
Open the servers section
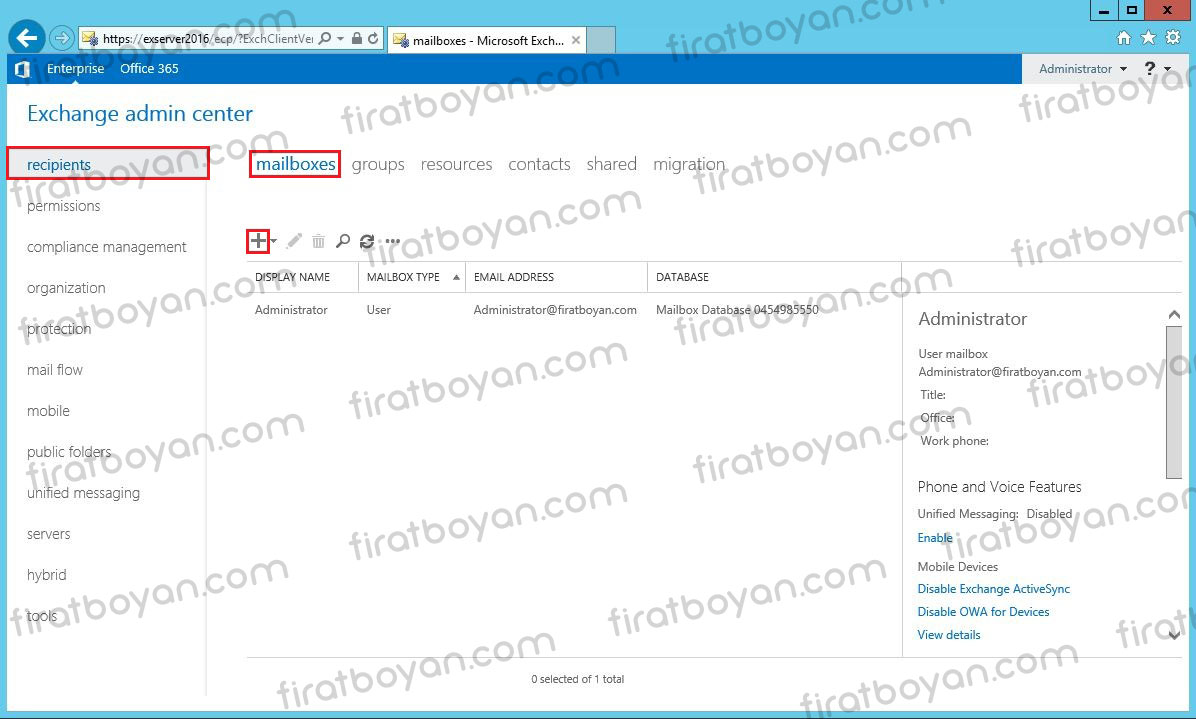click(48, 534)
